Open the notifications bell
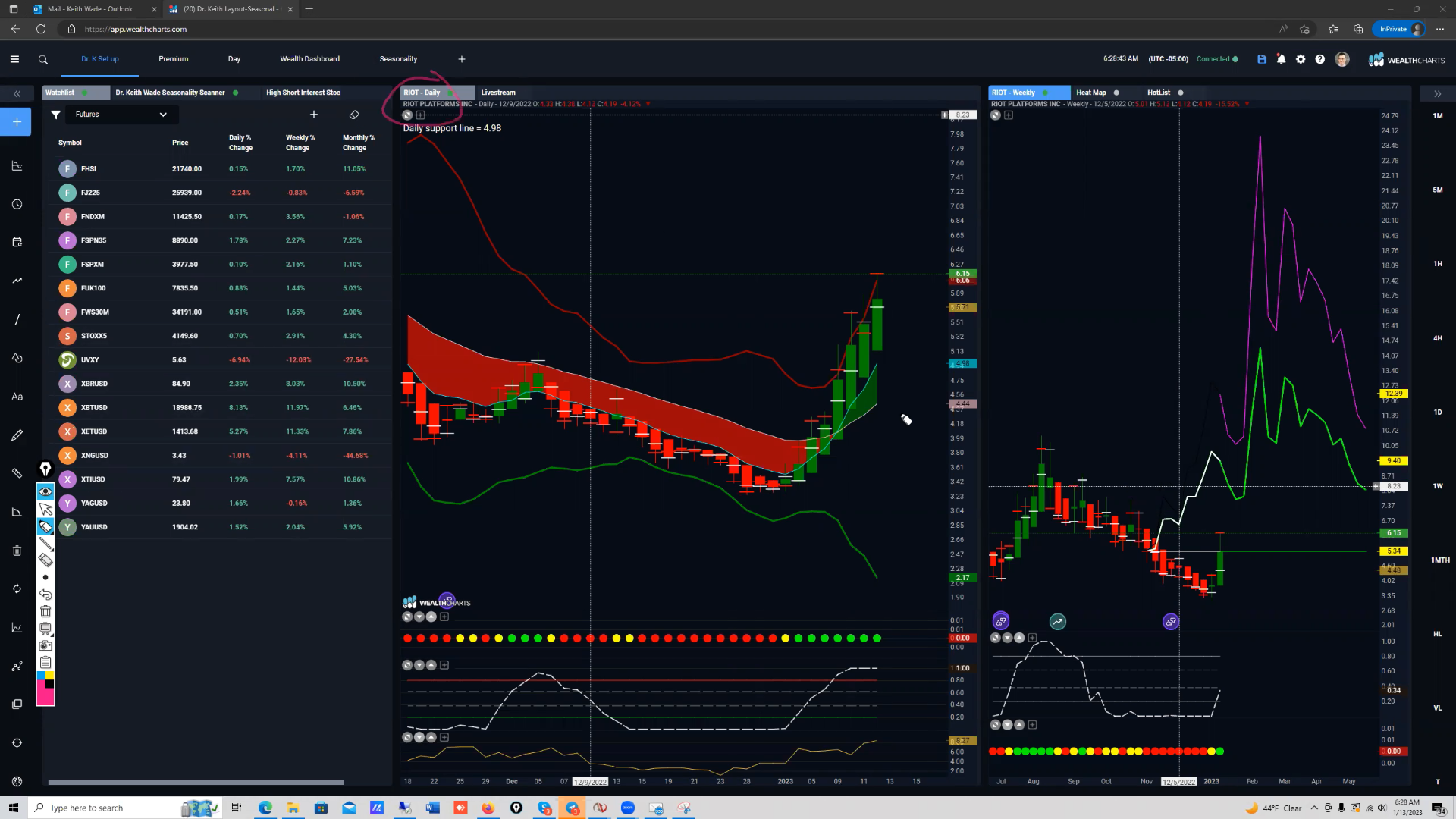This screenshot has width=1456, height=819. pyautogui.click(x=1281, y=59)
